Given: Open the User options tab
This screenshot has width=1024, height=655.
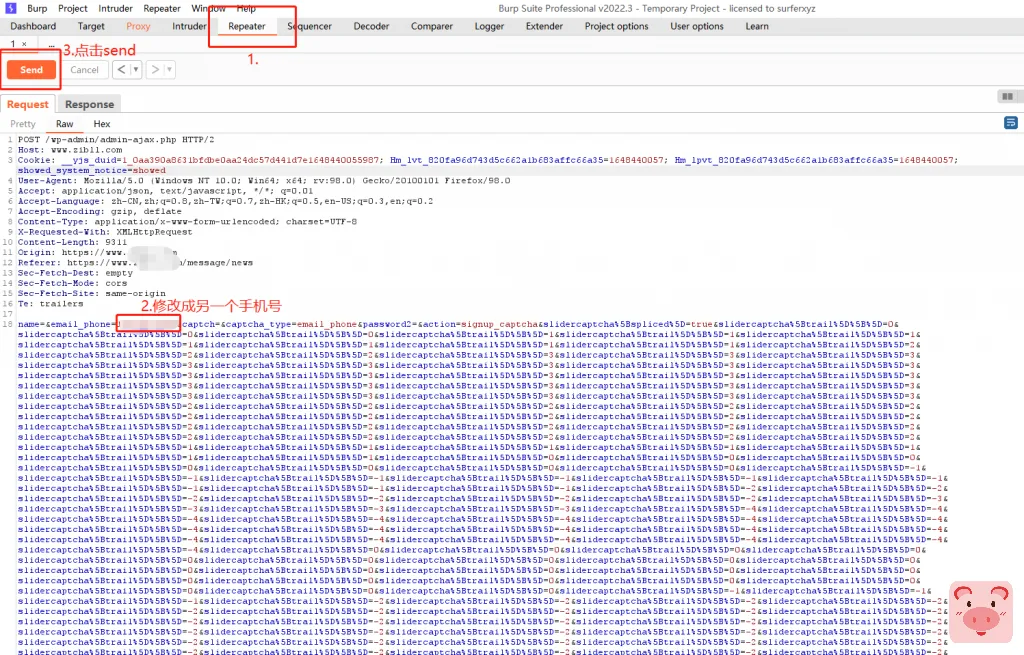Looking at the screenshot, I should 697,26.
